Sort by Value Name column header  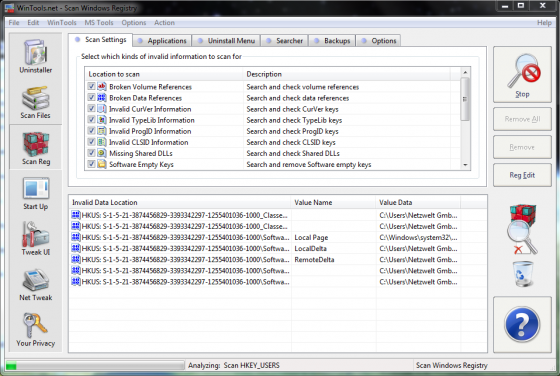[x=334, y=202]
